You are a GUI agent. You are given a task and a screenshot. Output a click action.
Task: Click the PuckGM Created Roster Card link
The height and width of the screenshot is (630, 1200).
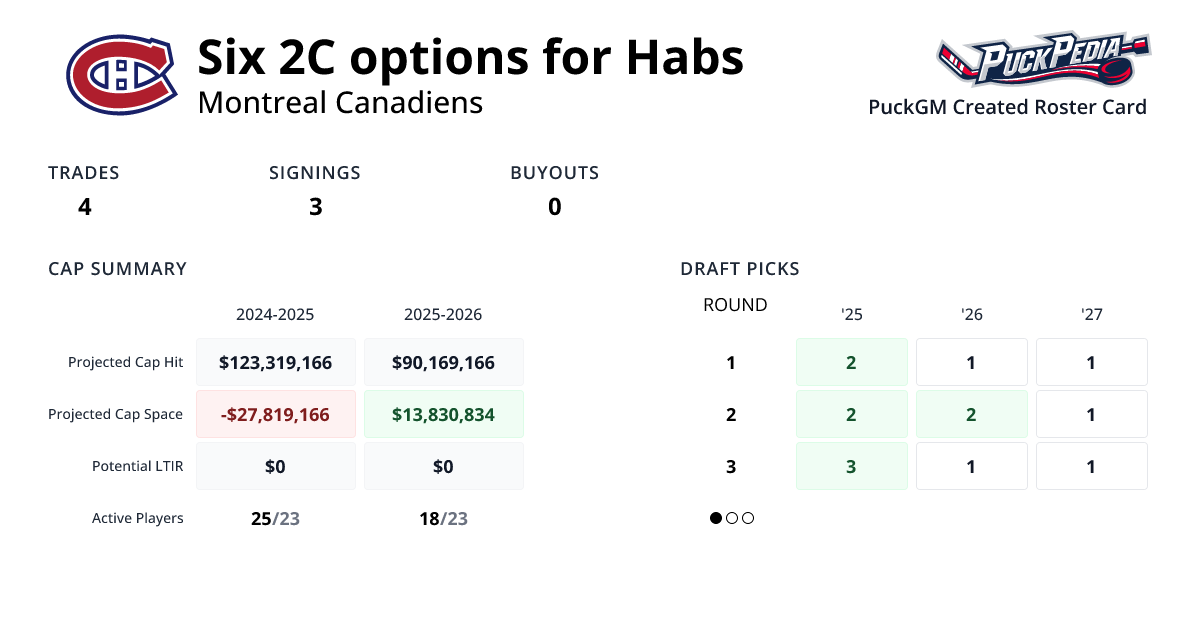click(1007, 107)
